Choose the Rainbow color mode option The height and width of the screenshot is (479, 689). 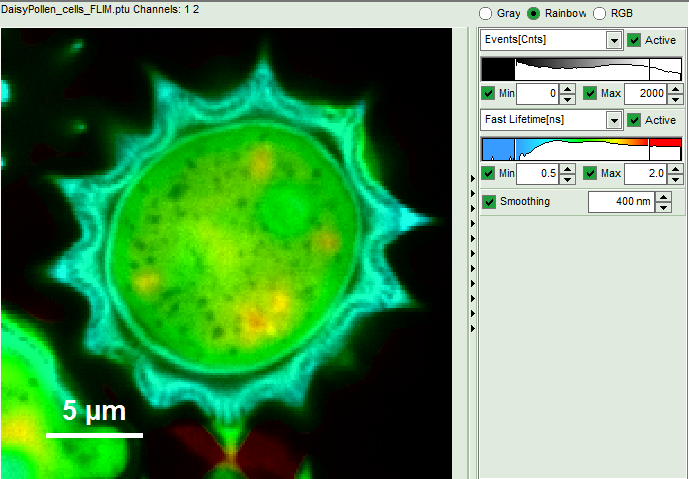click(534, 14)
